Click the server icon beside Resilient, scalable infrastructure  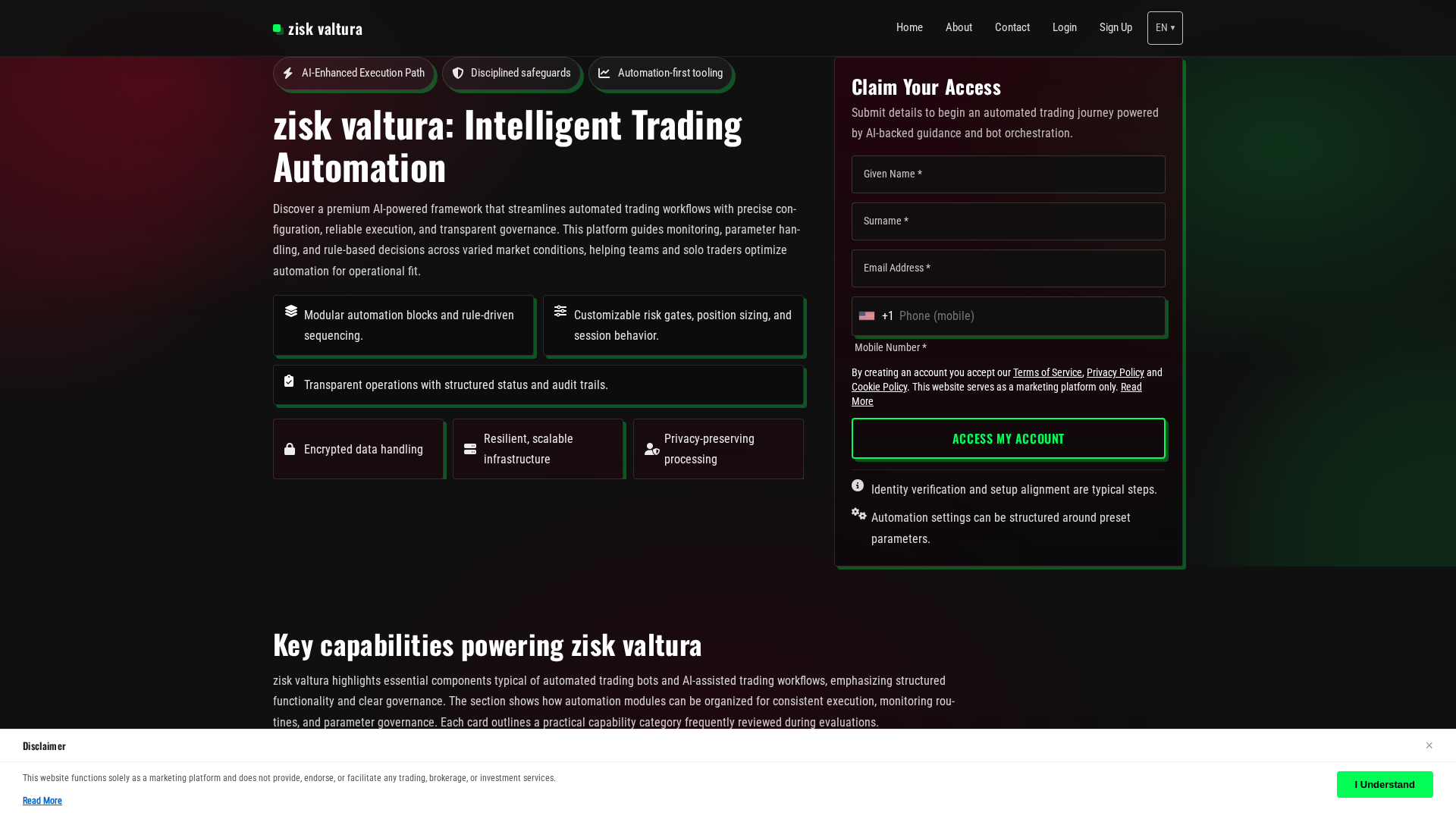point(470,449)
